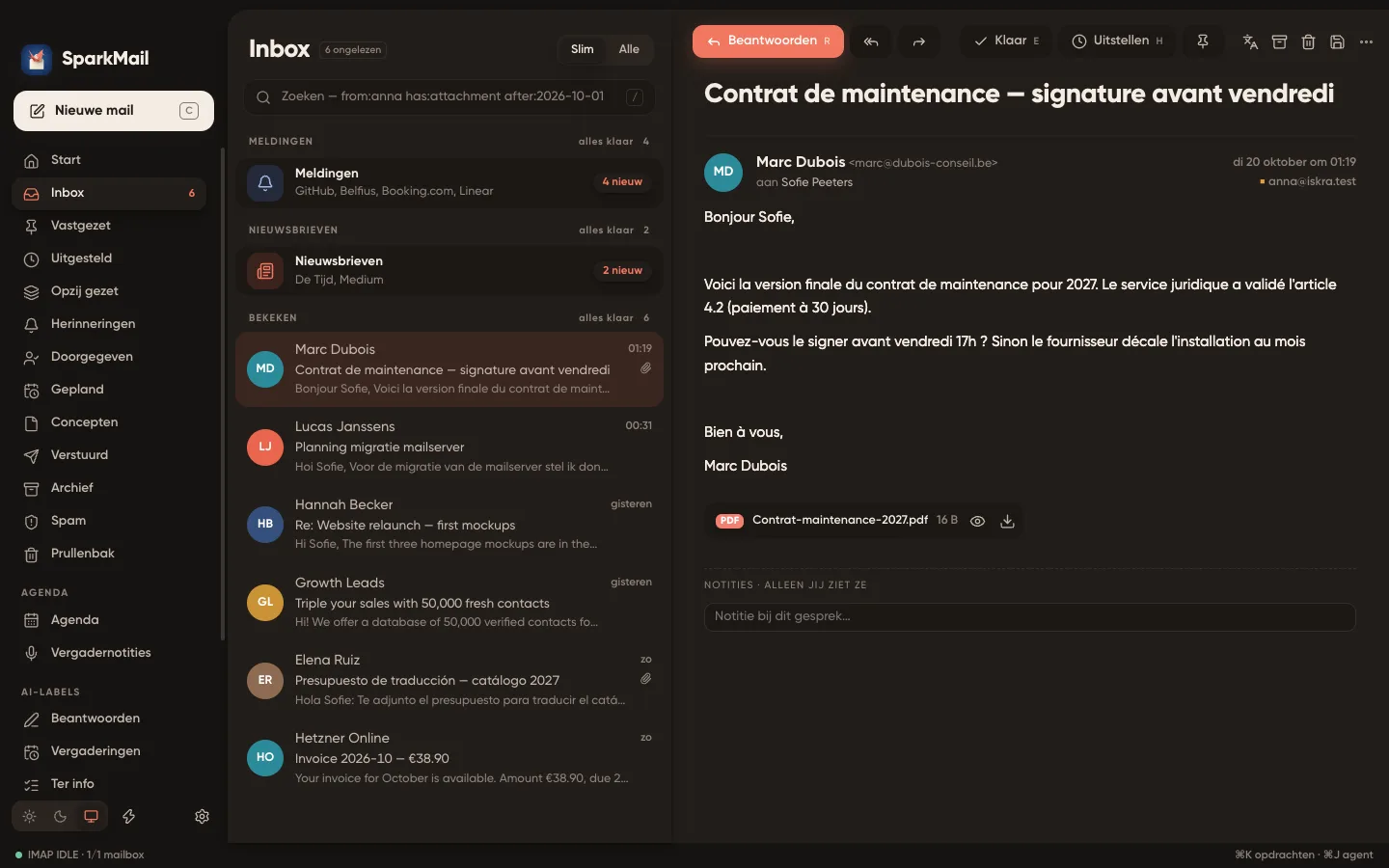Click the MD avatar in the open email header
1389x868 pixels.
723,172
